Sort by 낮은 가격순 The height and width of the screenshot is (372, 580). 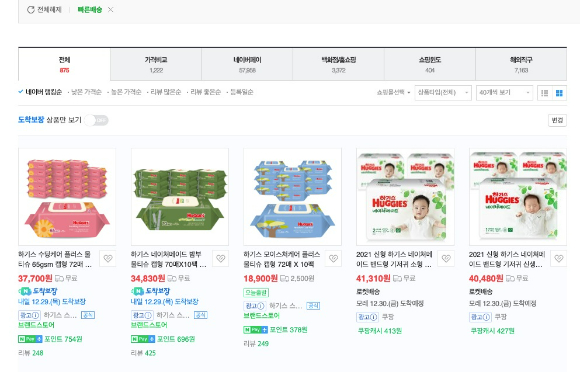point(86,92)
